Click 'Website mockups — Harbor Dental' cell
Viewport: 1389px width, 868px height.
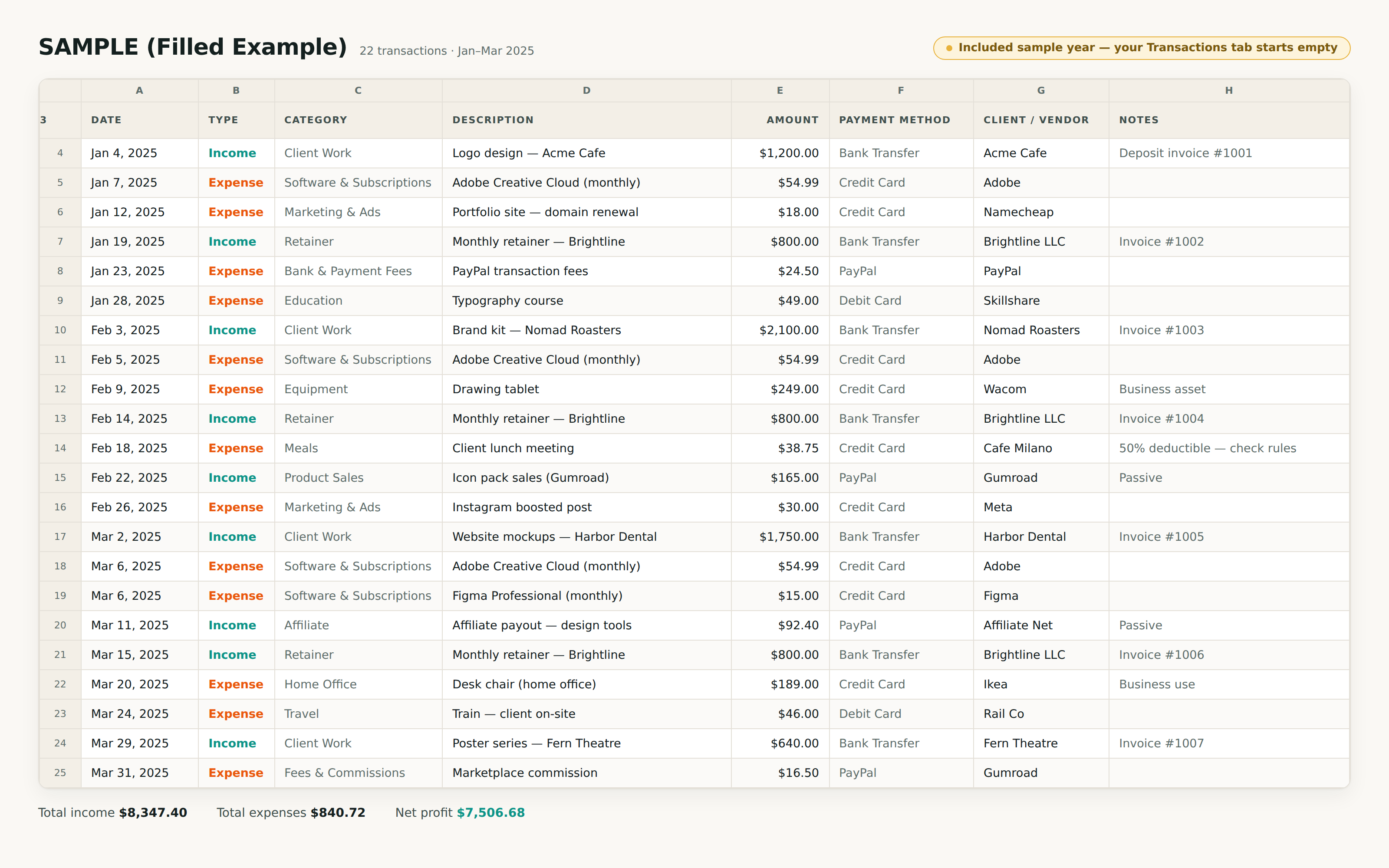coord(586,537)
